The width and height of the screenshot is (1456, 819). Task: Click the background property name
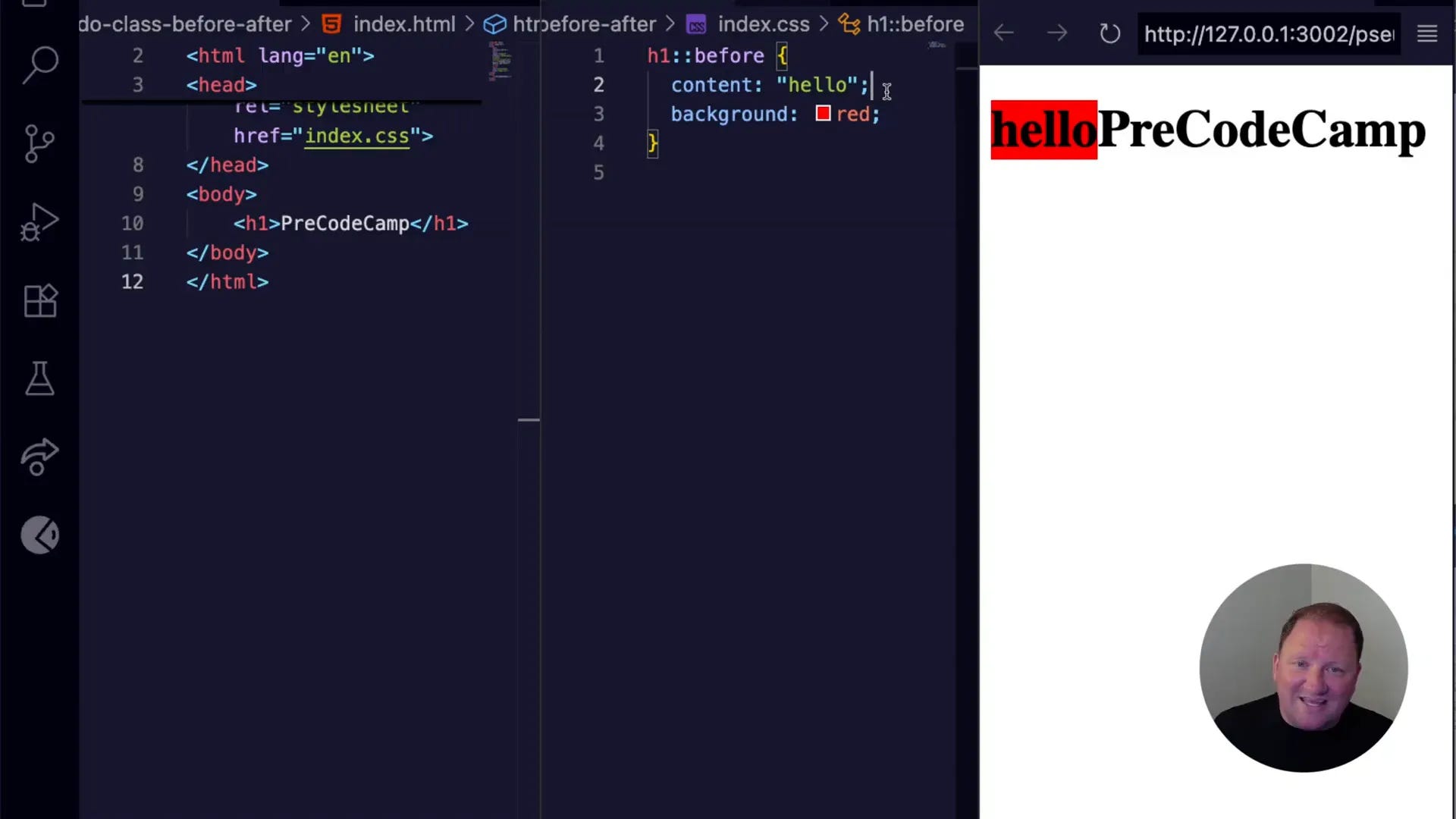pyautogui.click(x=729, y=115)
